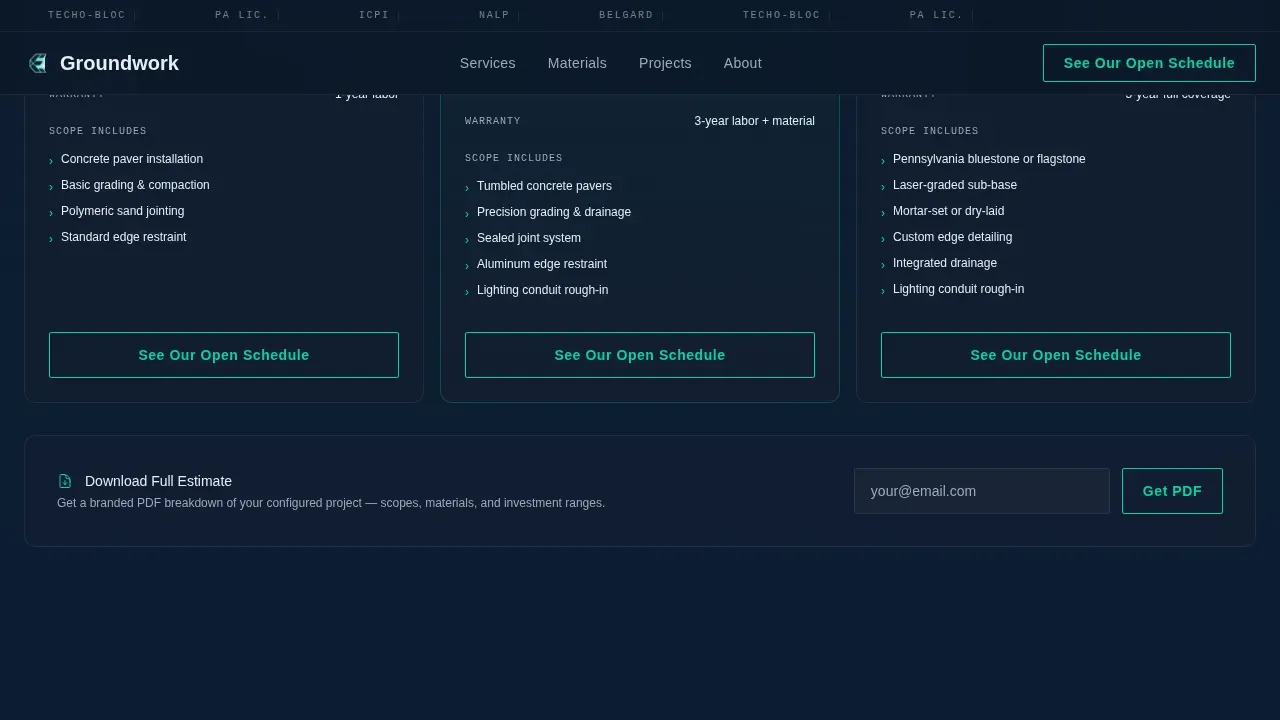Click the Integrated drainage item
Image resolution: width=1280 pixels, height=720 pixels.
tap(945, 263)
